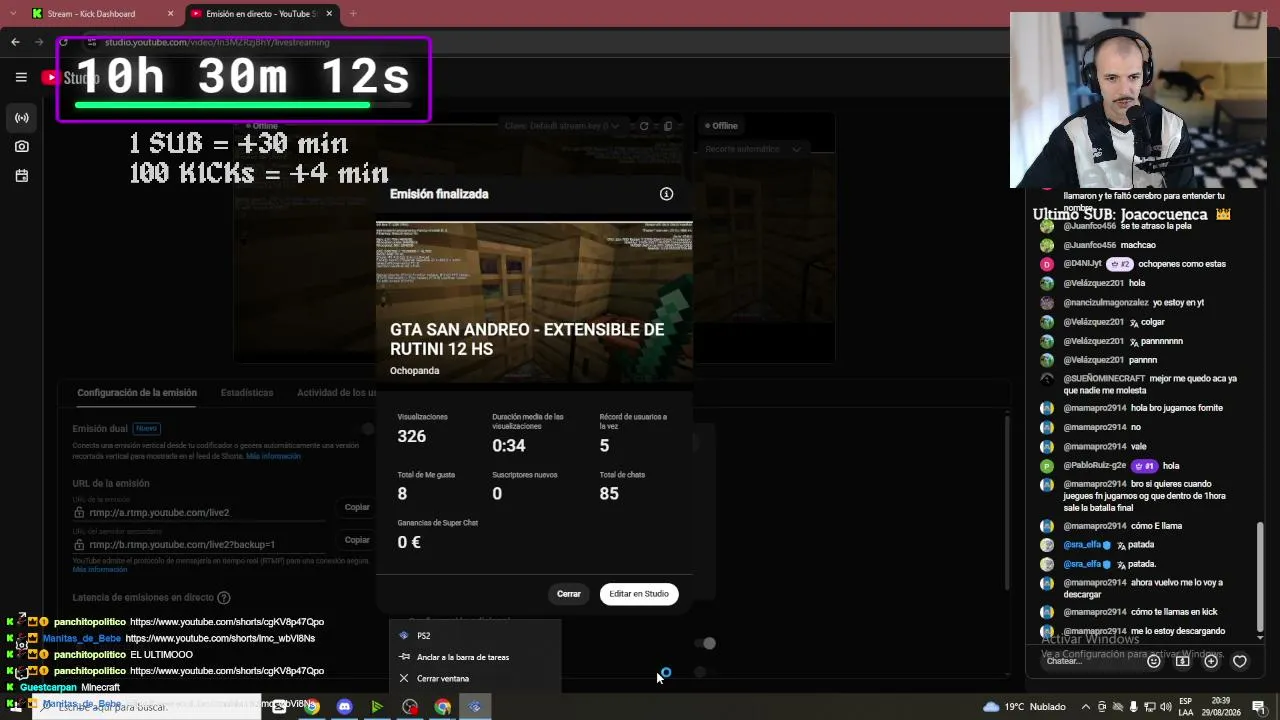Open the second Chrome icon in taskbar
The image size is (1280, 720).
tap(442, 707)
